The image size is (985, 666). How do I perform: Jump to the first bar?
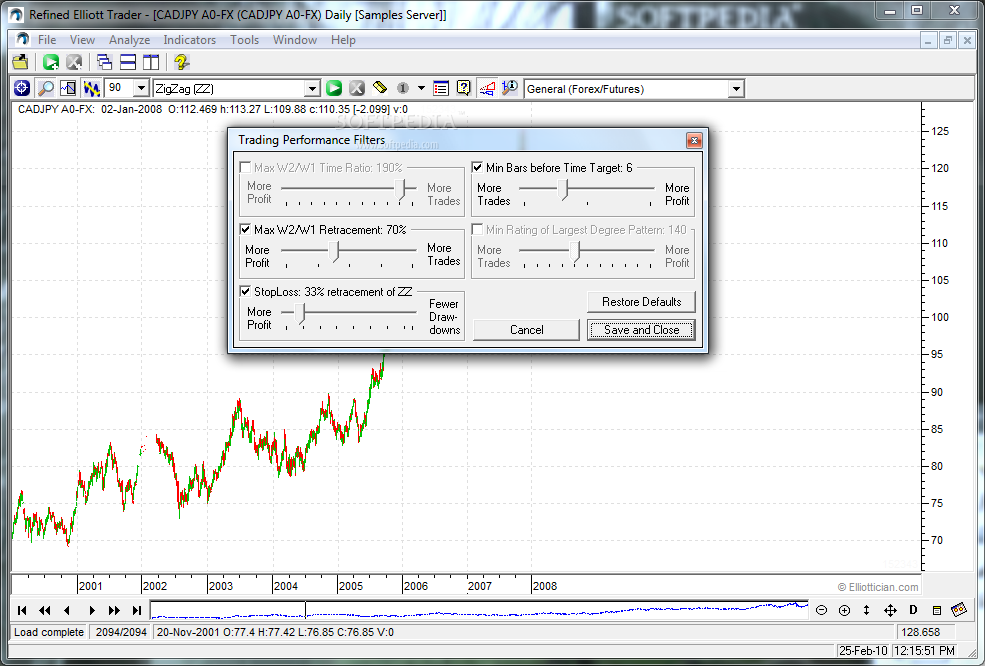pos(22,610)
